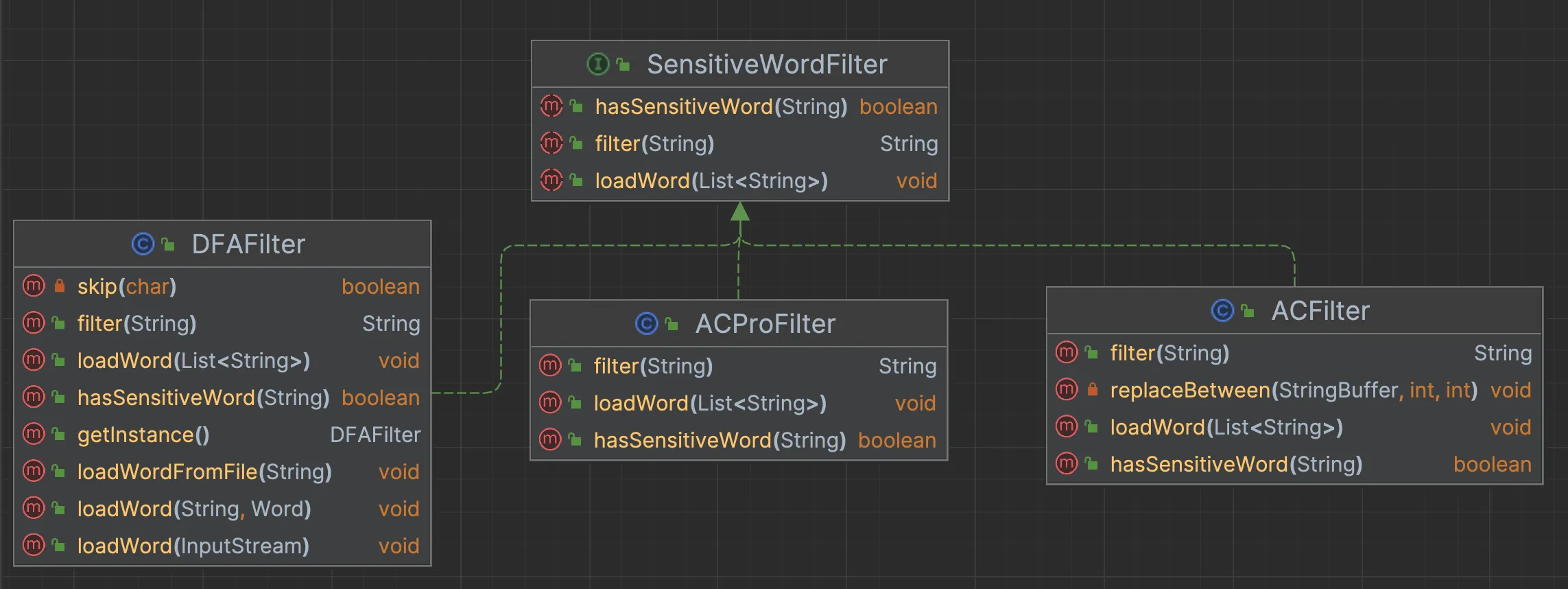Click the SensitiveWordFilter interface icon
Image resolution: width=1568 pixels, height=589 pixels.
coord(598,64)
